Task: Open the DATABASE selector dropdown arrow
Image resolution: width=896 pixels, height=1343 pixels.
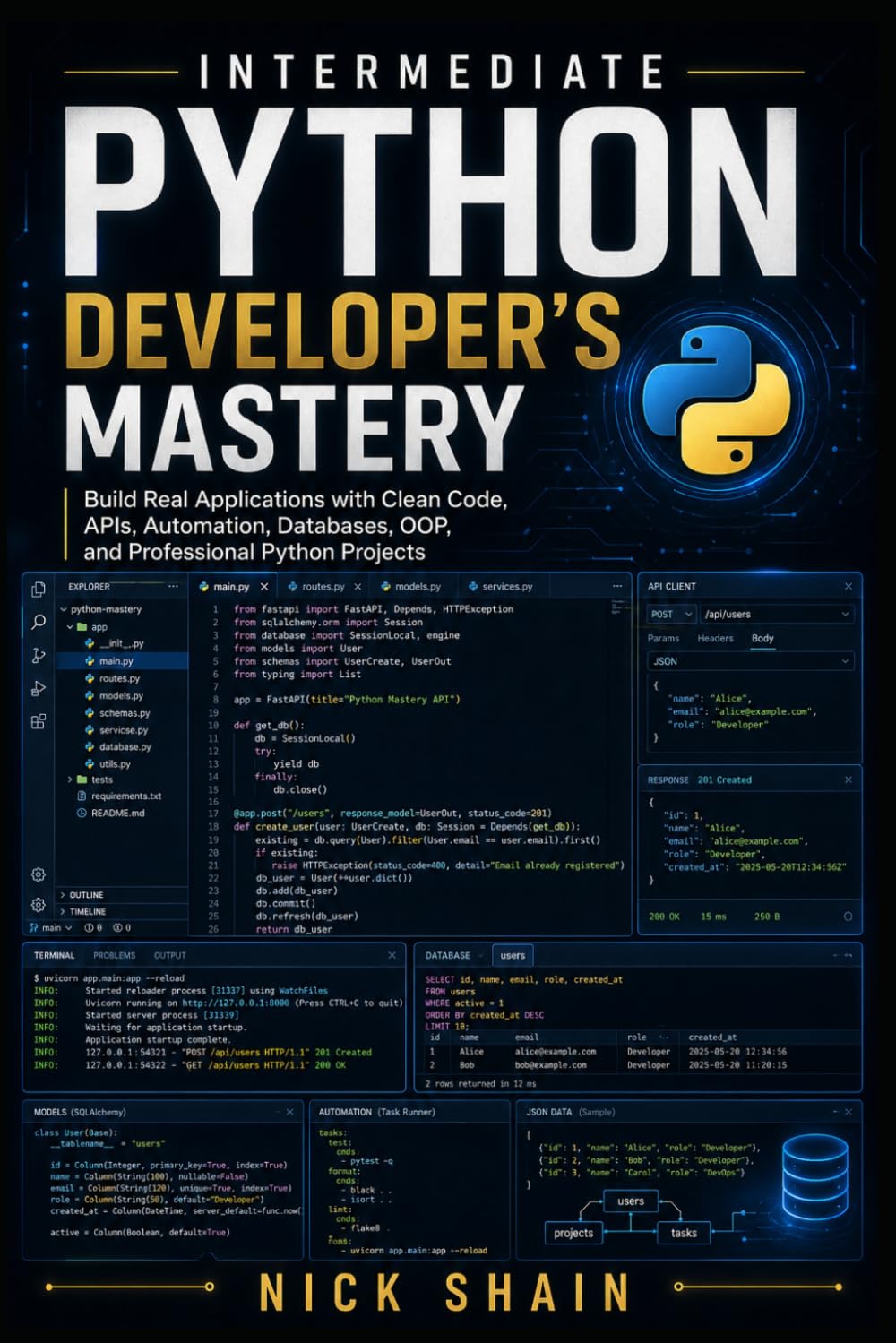Action: pyautogui.click(x=479, y=956)
